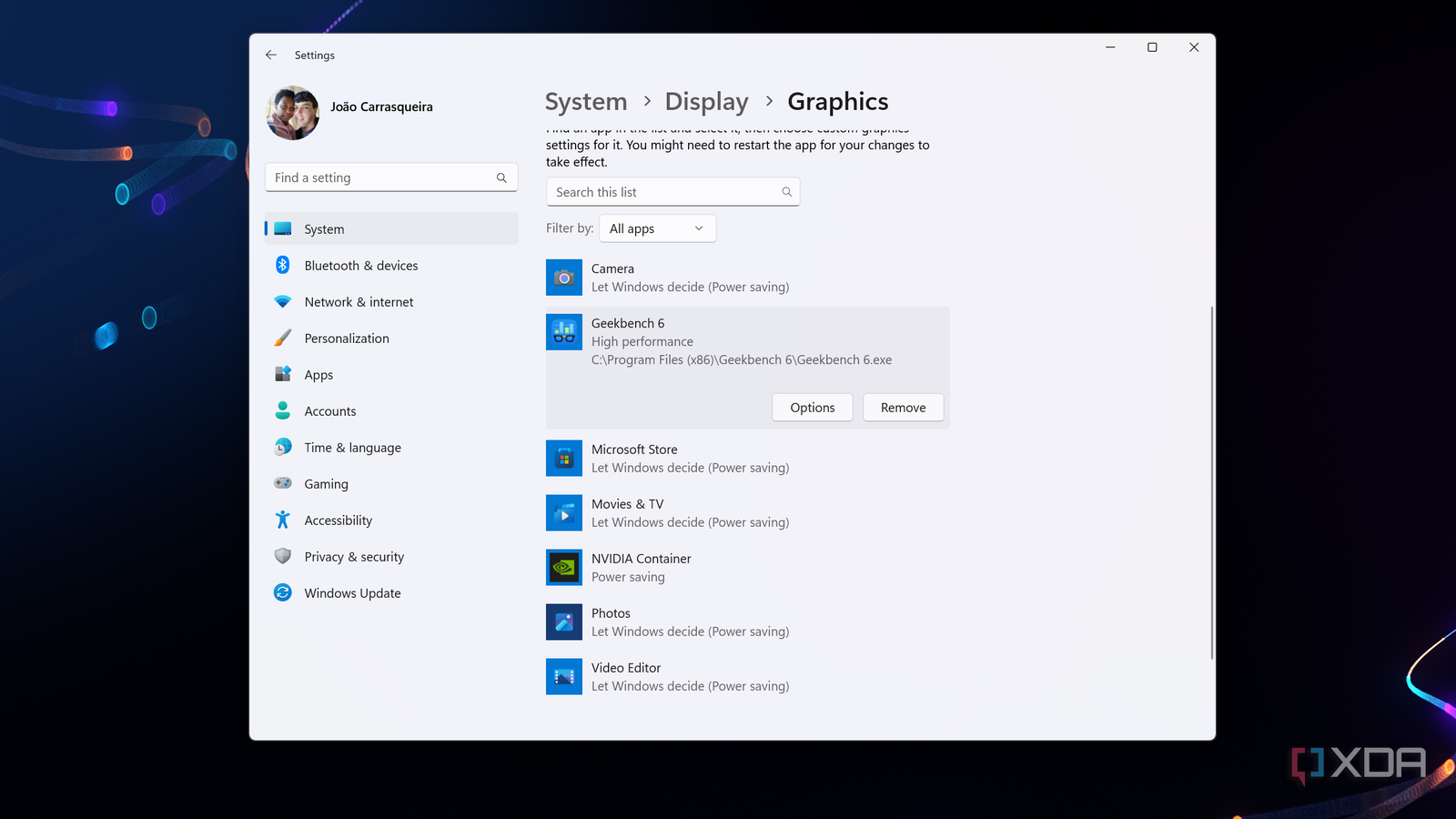Click the Geekbench 6 app icon
The width and height of the screenshot is (1456, 819).
click(x=563, y=332)
